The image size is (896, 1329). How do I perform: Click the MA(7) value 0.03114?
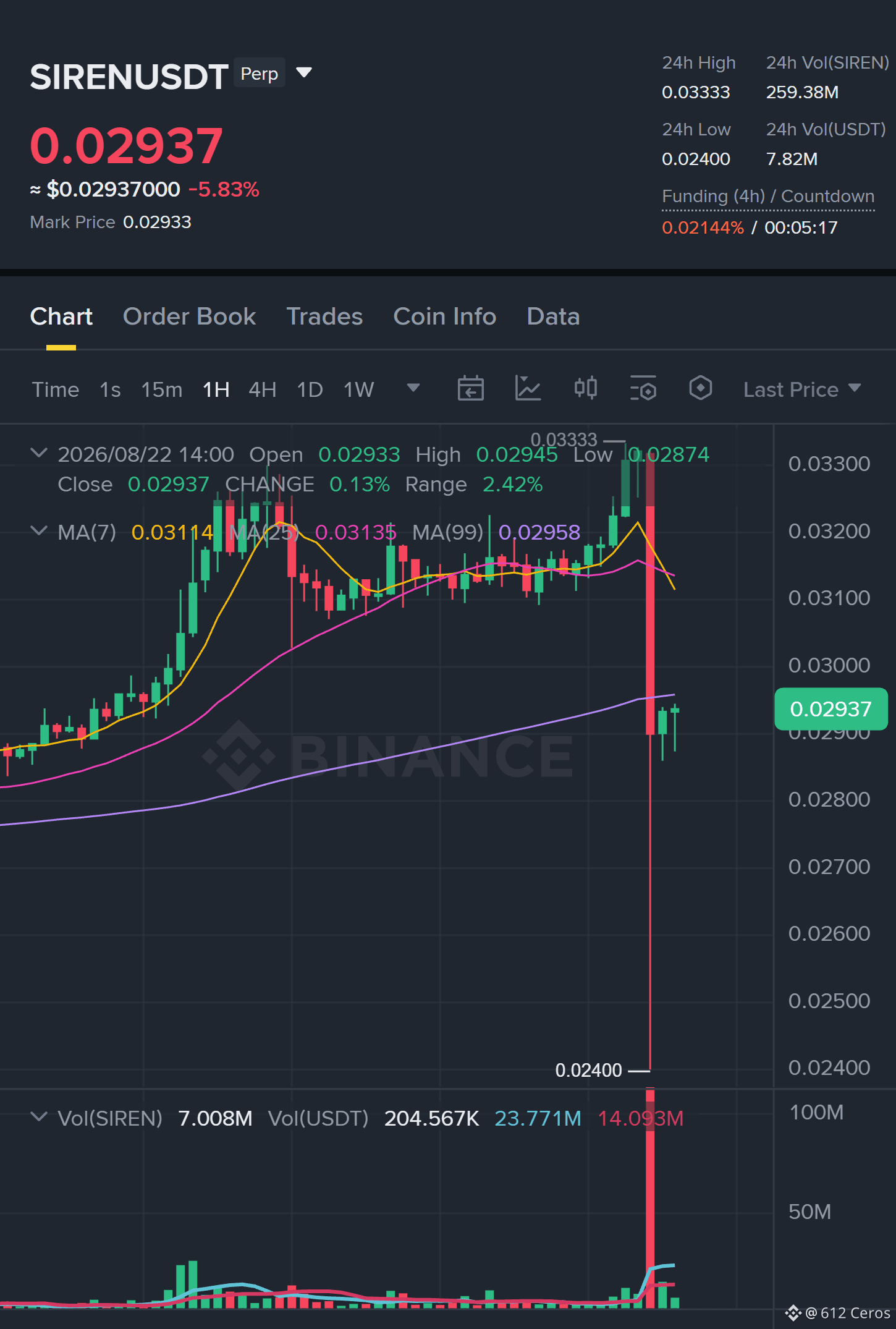[172, 532]
